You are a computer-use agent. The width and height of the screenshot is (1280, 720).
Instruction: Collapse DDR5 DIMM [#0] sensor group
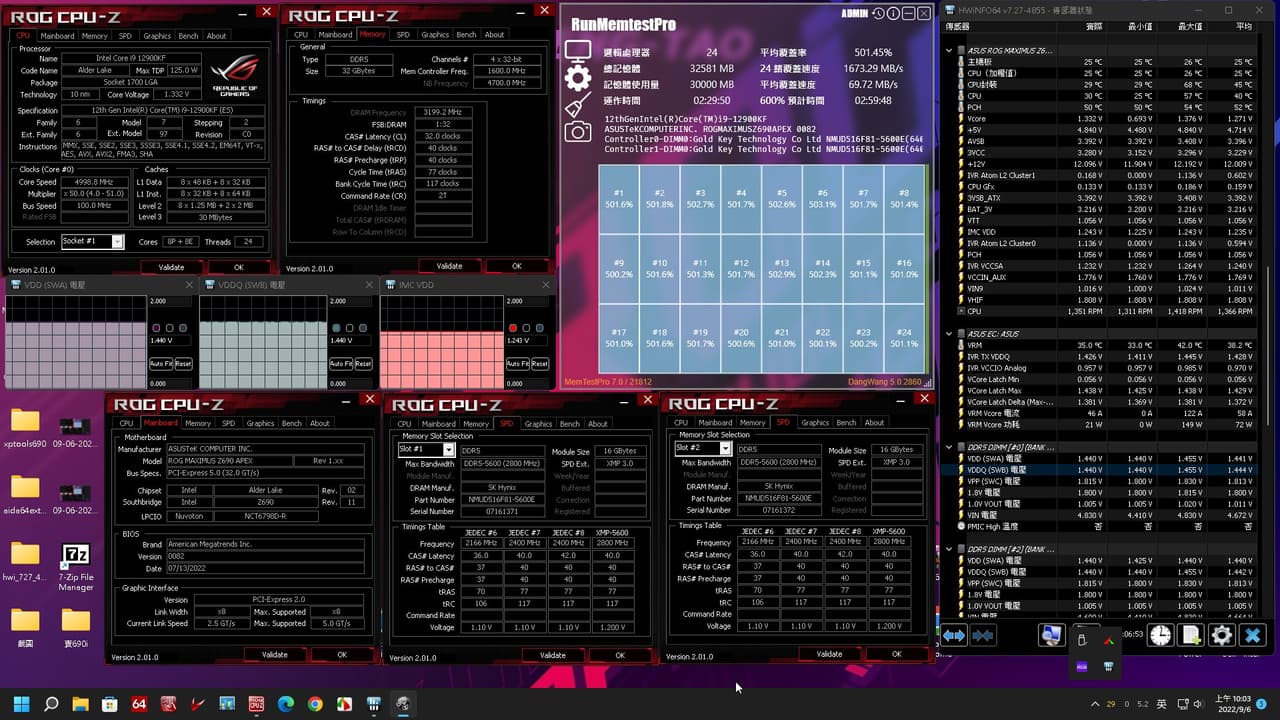point(950,447)
